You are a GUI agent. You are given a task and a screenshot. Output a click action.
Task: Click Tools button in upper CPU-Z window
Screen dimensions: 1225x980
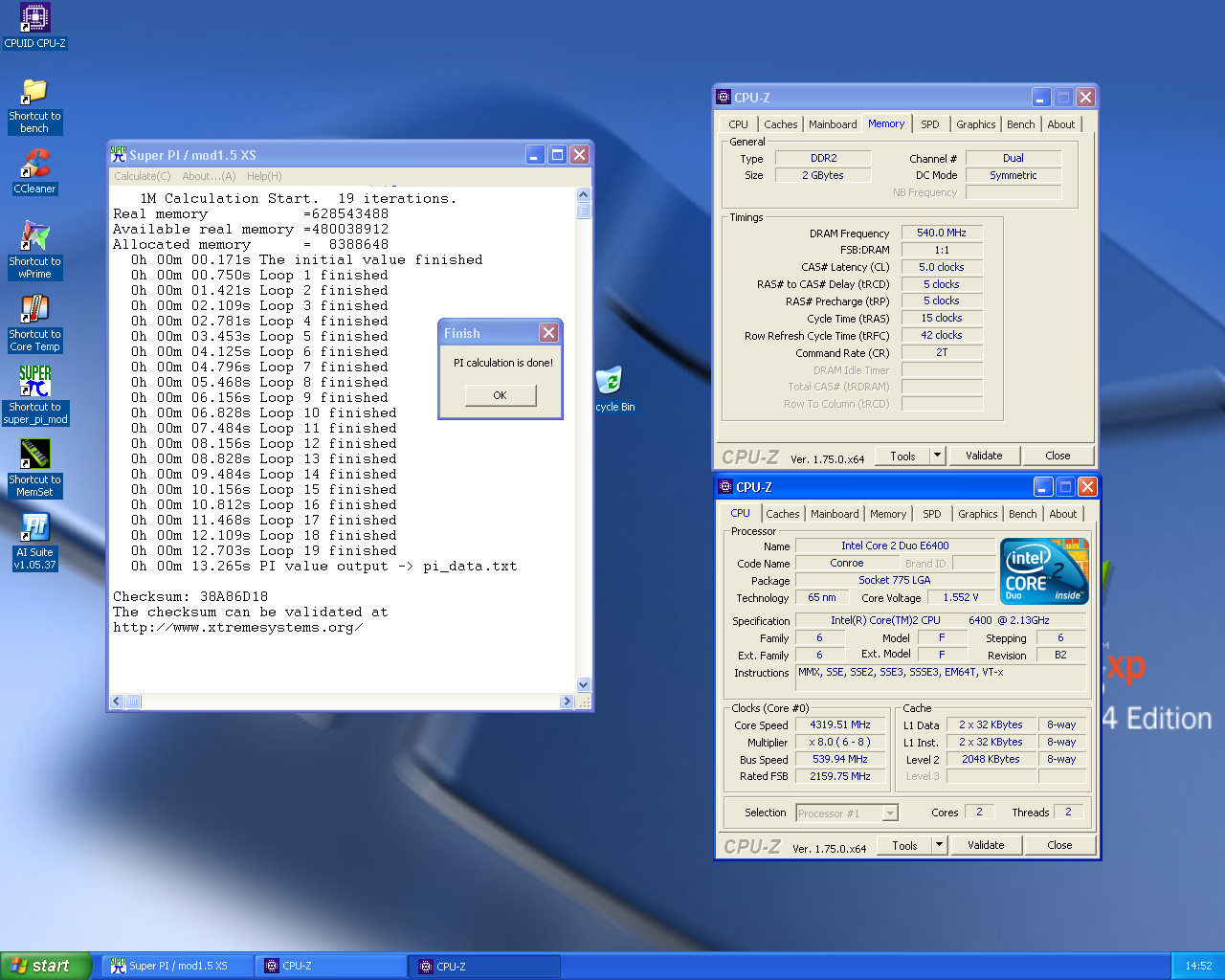pyautogui.click(x=903, y=457)
